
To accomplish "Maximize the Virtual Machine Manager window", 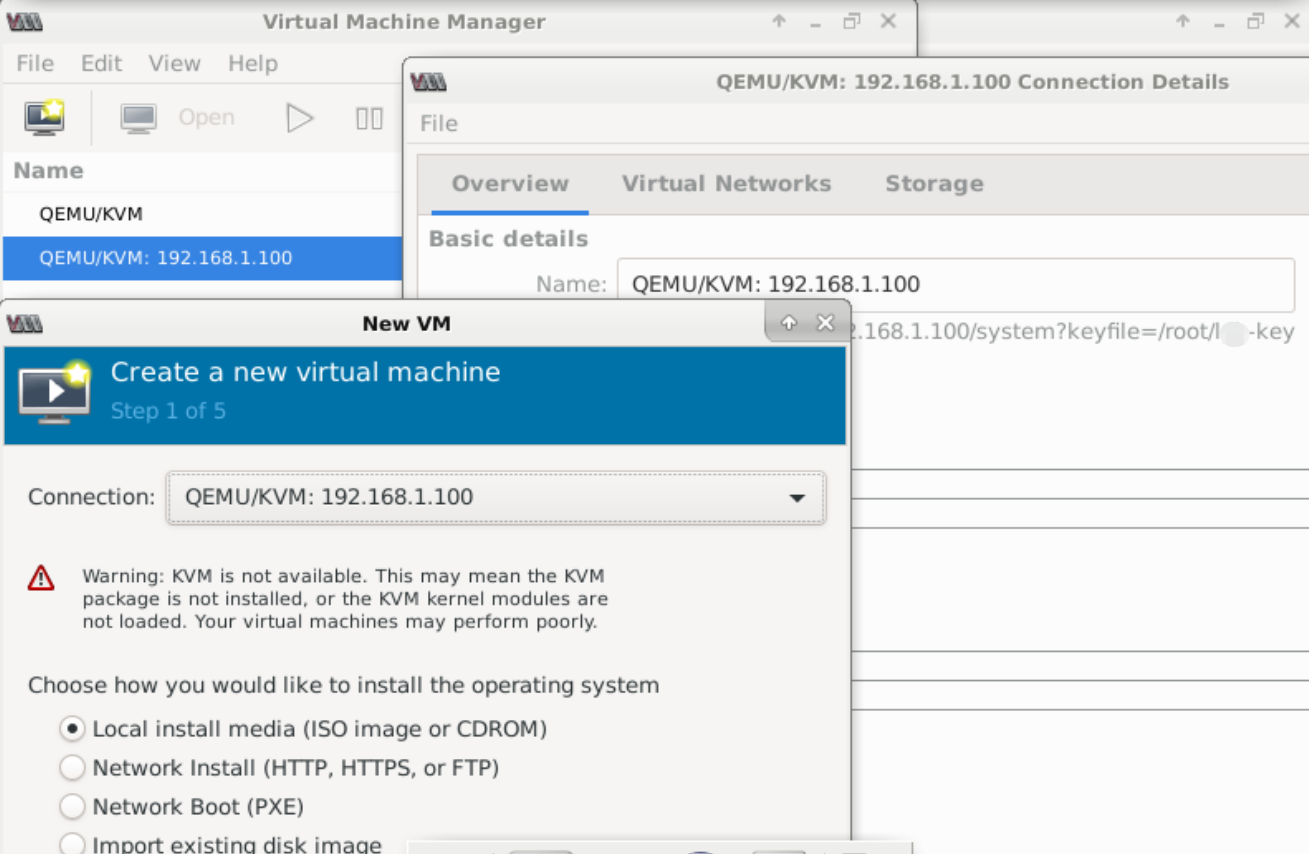I will click(x=852, y=21).
